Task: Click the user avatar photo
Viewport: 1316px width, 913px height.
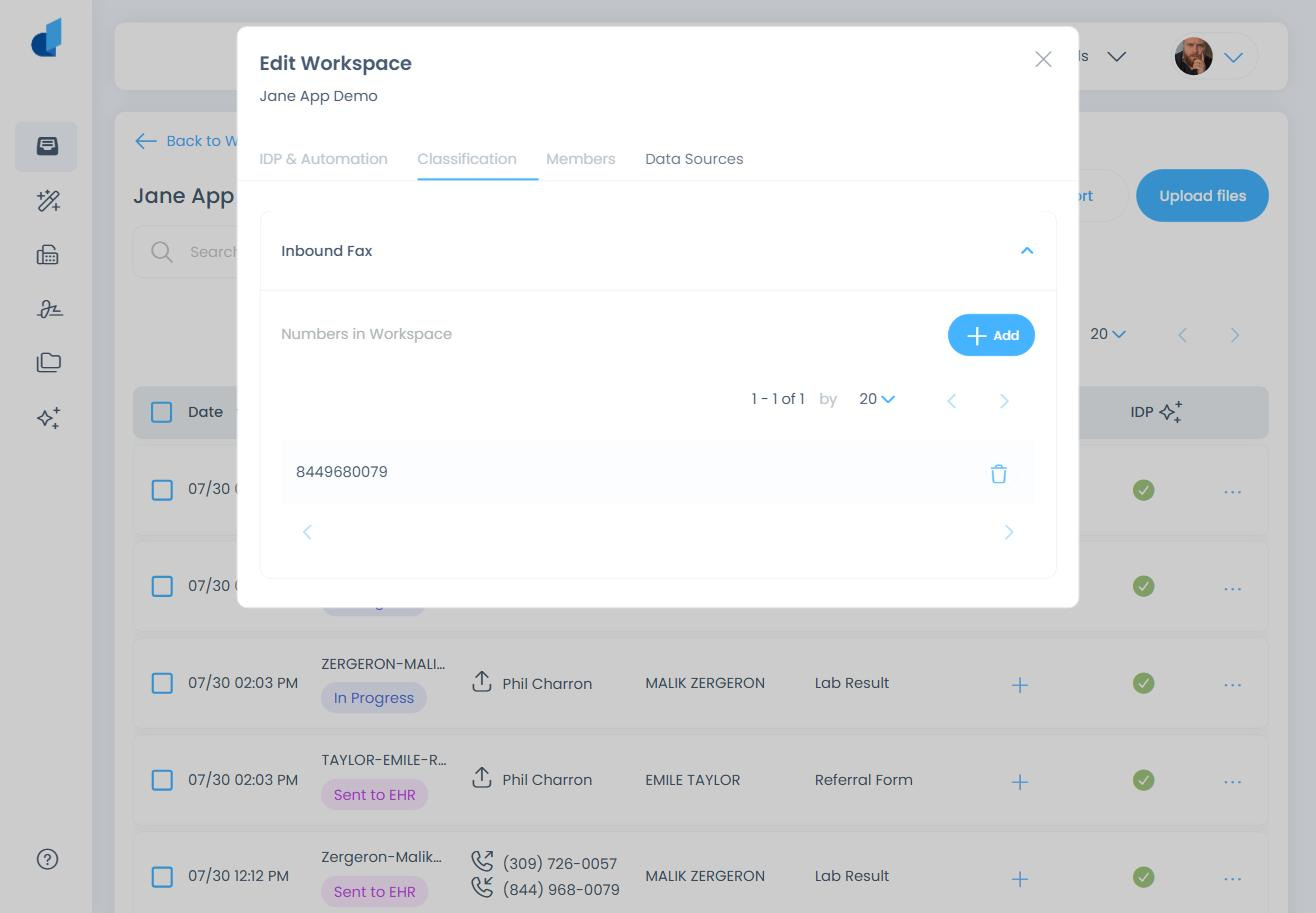Action: pyautogui.click(x=1193, y=57)
